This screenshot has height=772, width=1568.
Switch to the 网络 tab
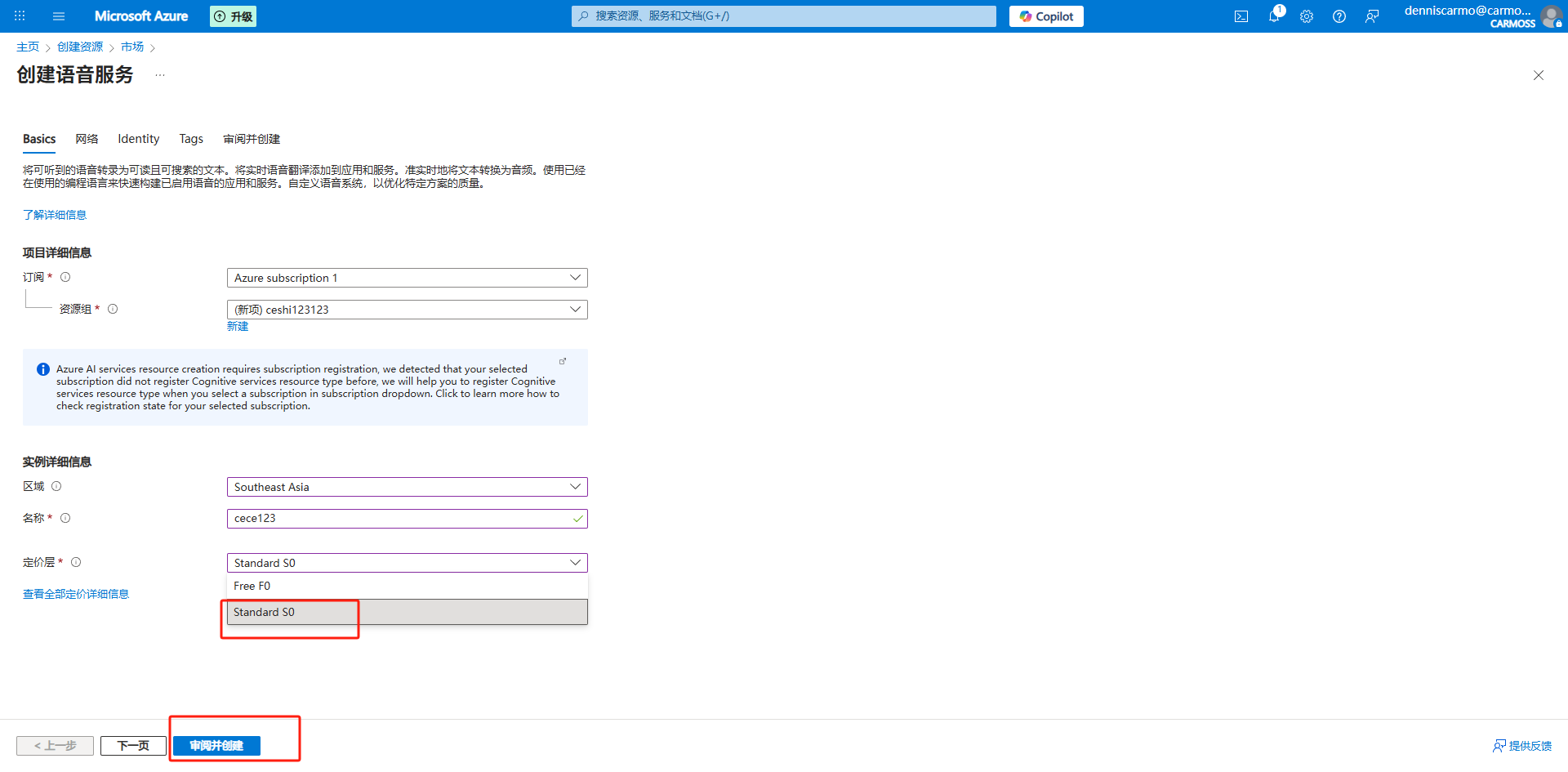pyautogui.click(x=87, y=139)
